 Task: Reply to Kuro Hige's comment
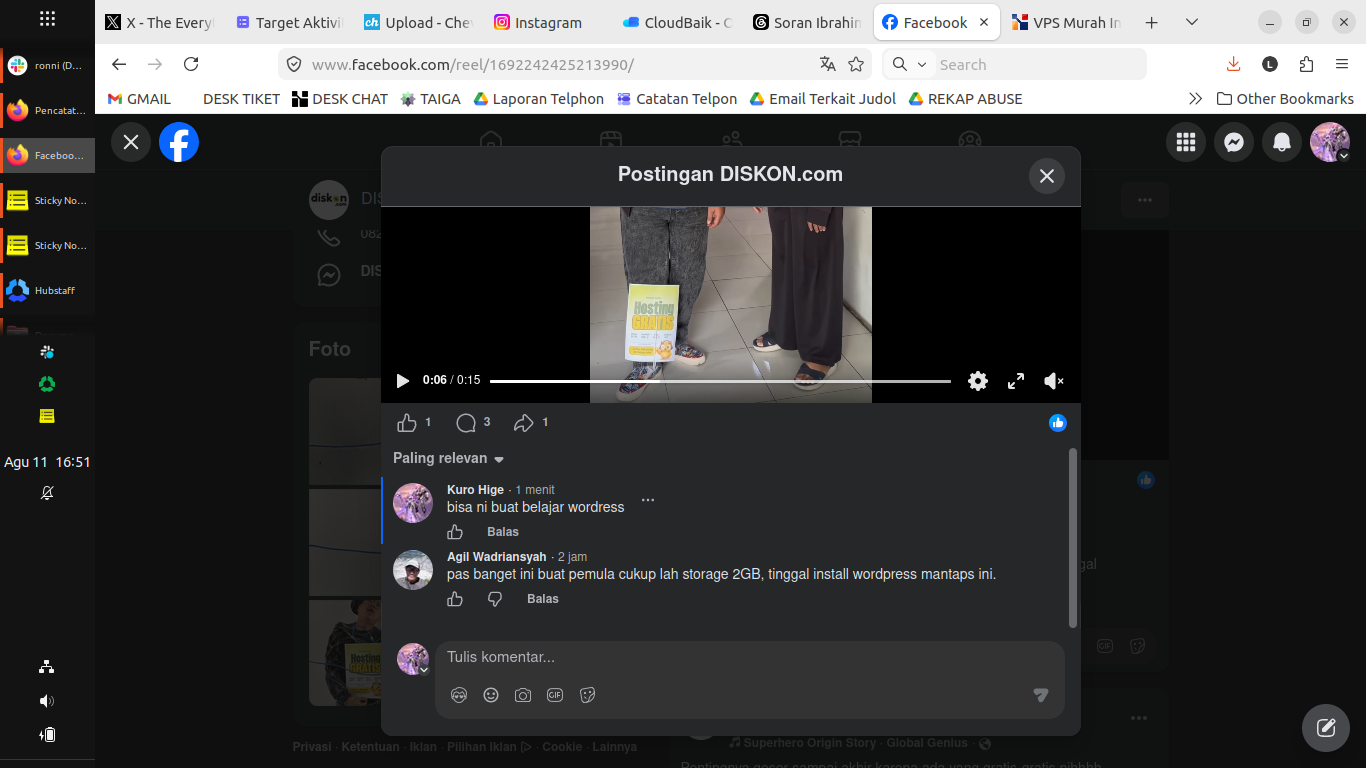503,532
